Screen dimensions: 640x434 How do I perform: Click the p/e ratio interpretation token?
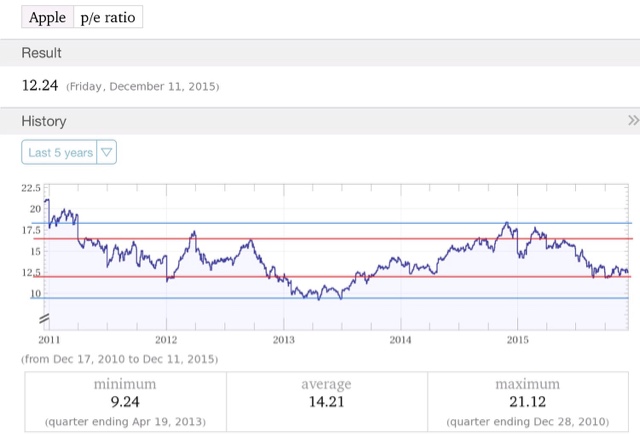pyautogui.click(x=108, y=17)
